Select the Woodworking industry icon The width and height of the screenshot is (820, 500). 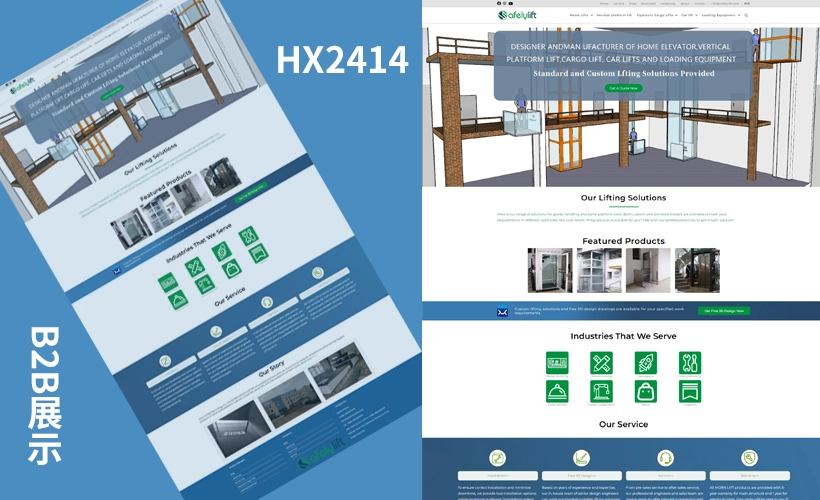tap(601, 362)
